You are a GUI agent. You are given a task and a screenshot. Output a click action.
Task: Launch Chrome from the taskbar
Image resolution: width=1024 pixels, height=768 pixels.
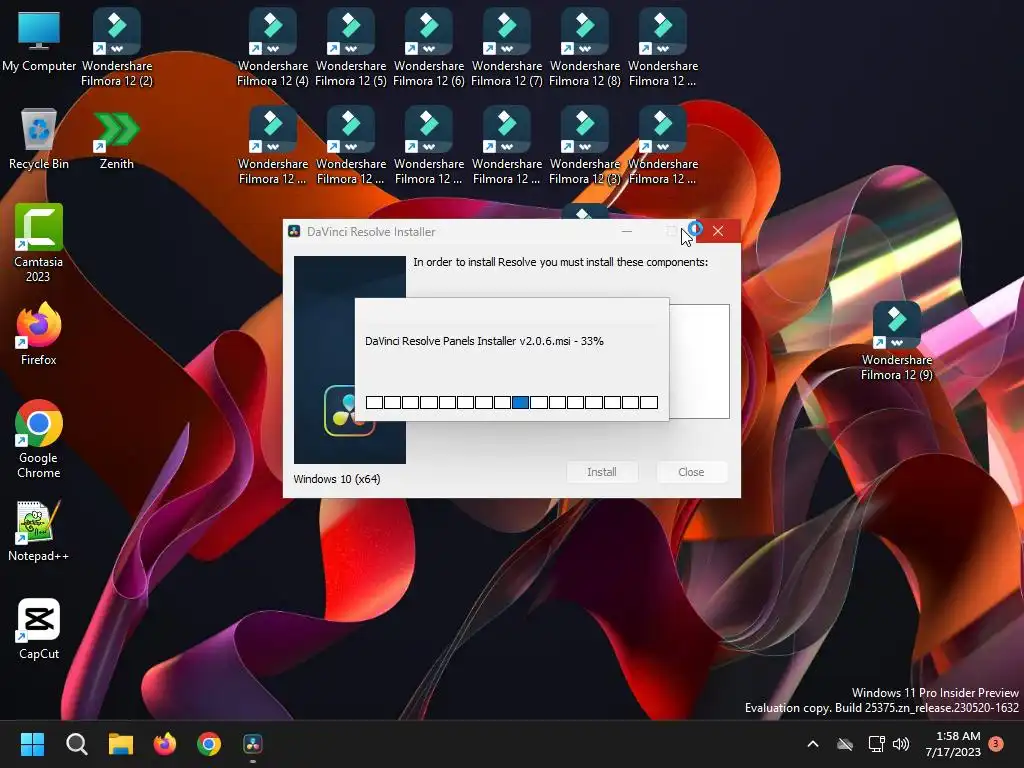point(209,744)
